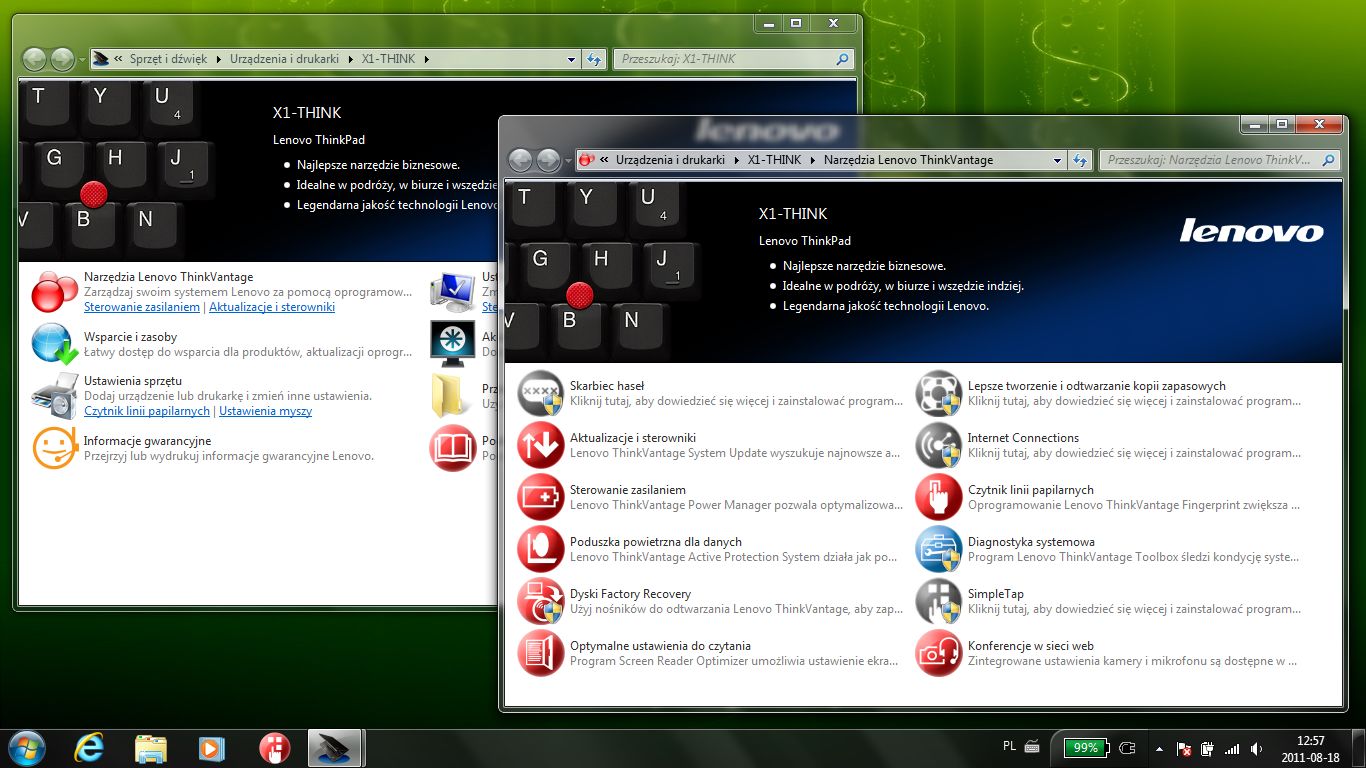Launch Aktualizacje i sterowniki red arrows icon in ThinkVantage window

click(541, 445)
